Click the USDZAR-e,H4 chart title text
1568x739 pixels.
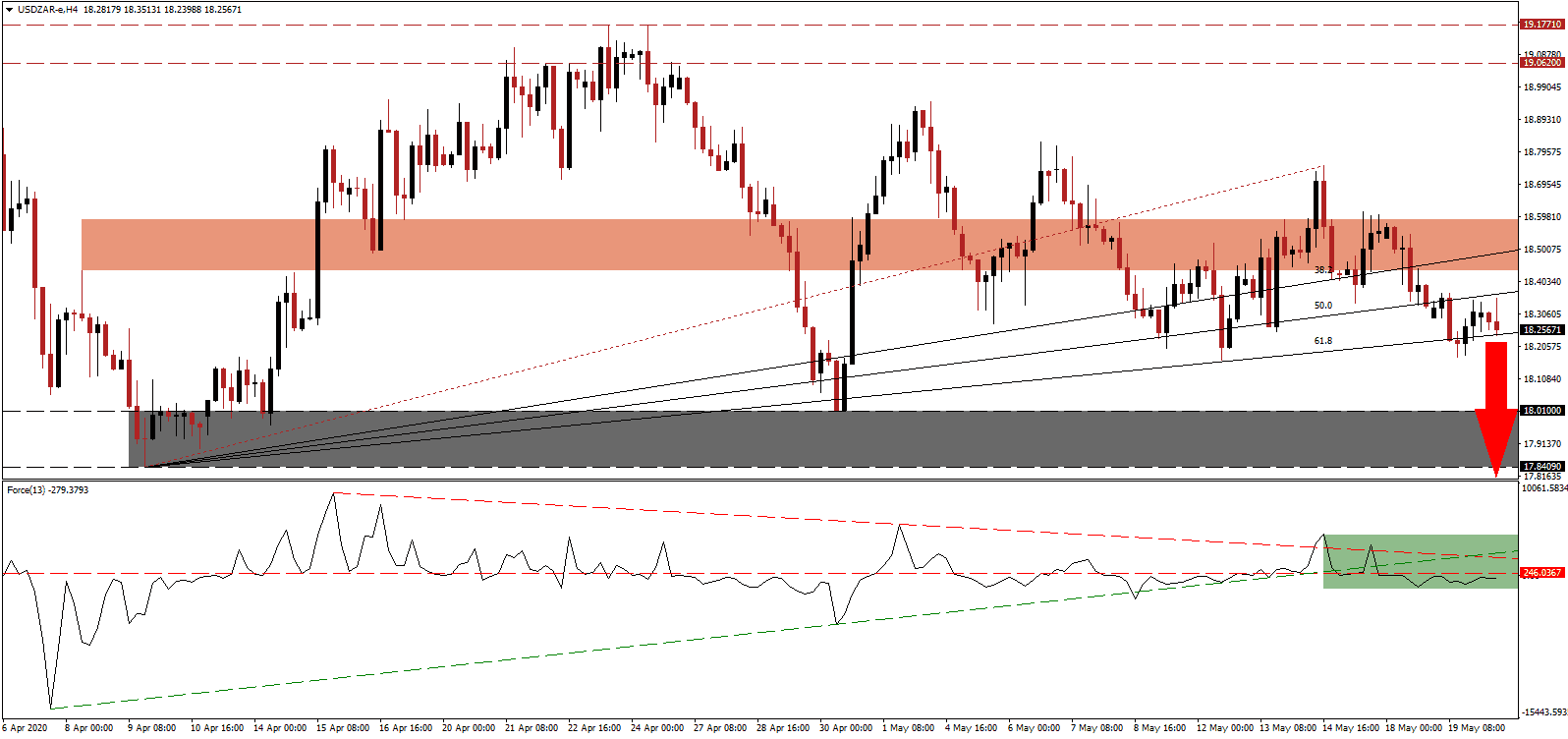point(47,10)
